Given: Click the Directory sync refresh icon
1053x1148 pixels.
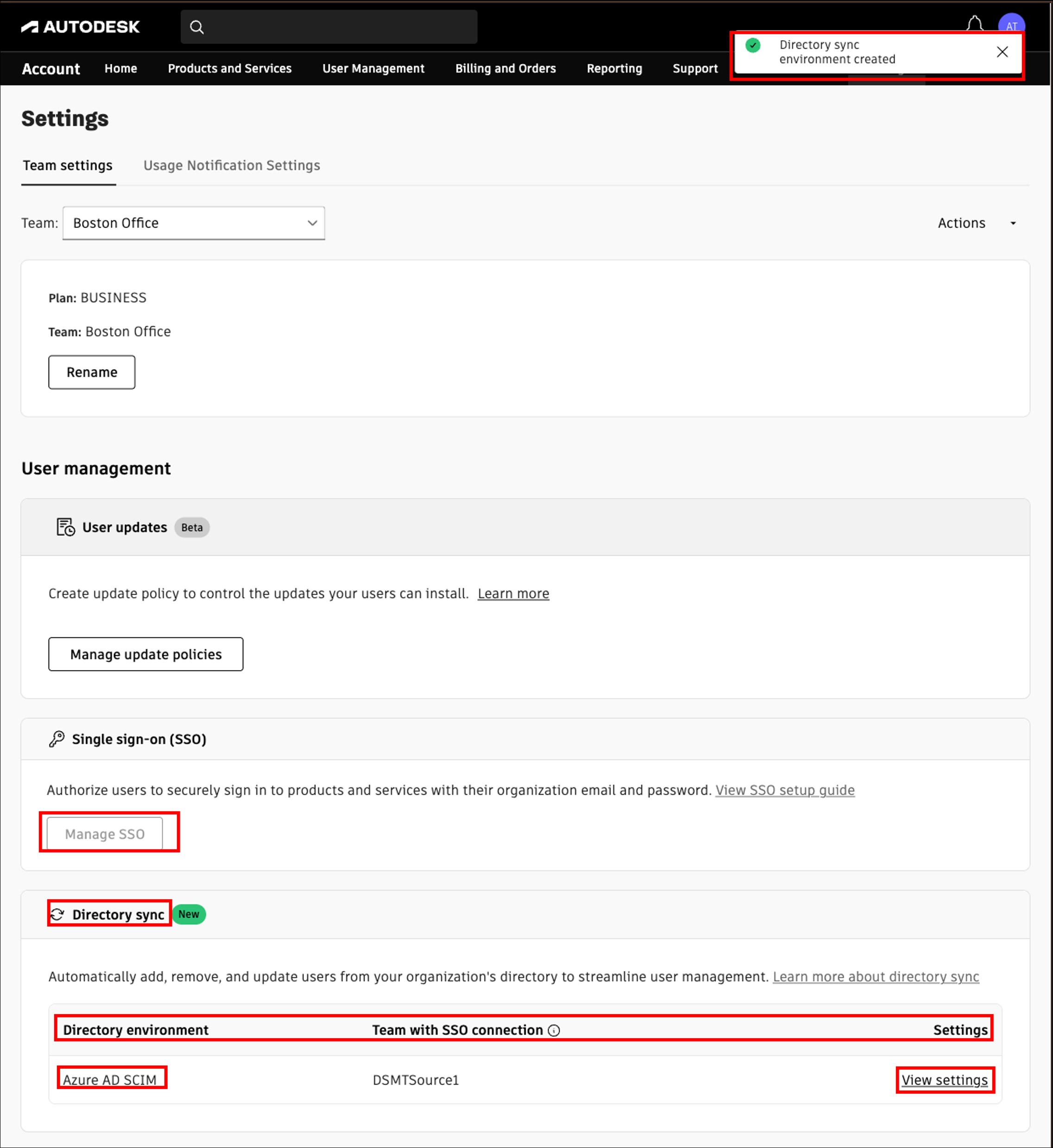Looking at the screenshot, I should pyautogui.click(x=57, y=914).
